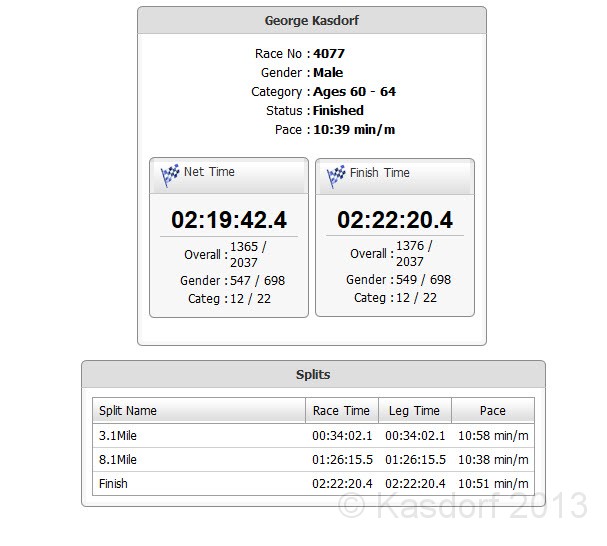Click the Finished status value
Image resolution: width=607 pixels, height=546 pixels.
[338, 111]
